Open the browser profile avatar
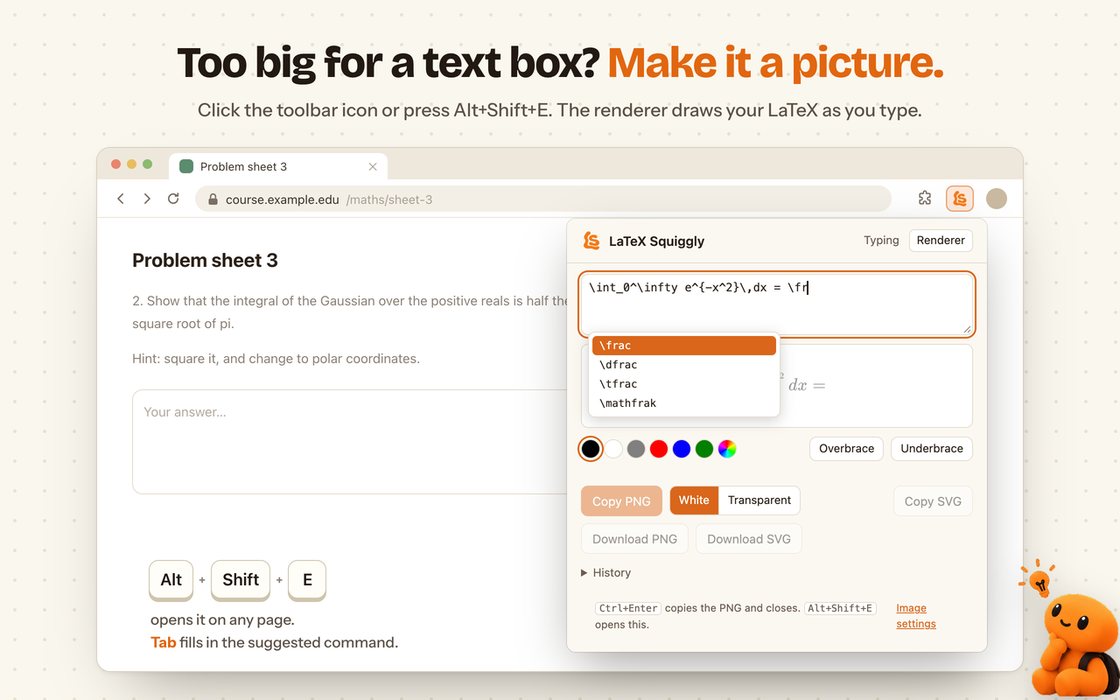 (x=996, y=199)
